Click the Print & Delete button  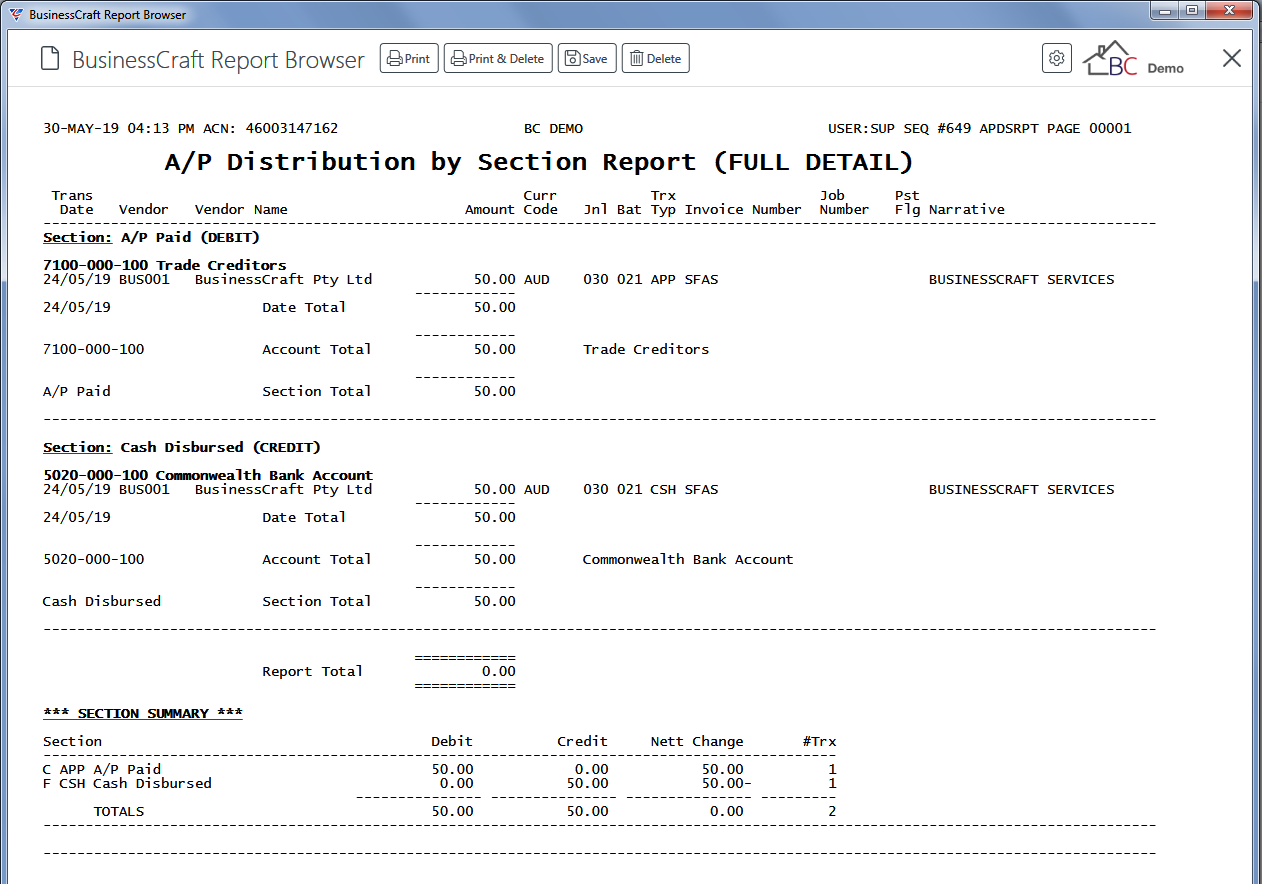pos(498,59)
